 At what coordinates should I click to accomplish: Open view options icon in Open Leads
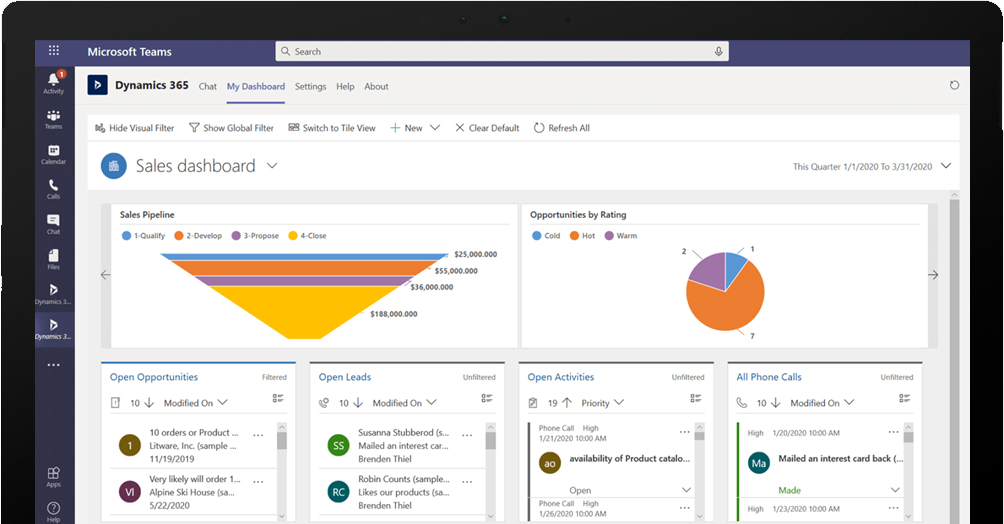(487, 398)
